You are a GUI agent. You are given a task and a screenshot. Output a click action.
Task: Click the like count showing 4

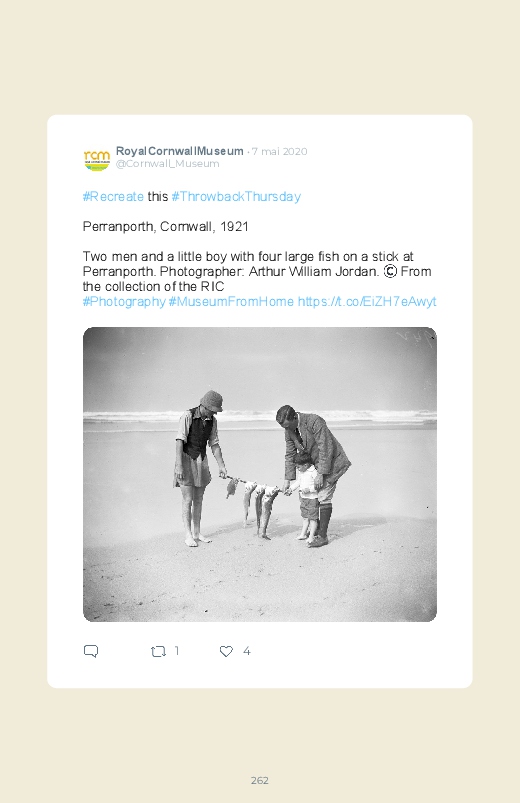[246, 651]
